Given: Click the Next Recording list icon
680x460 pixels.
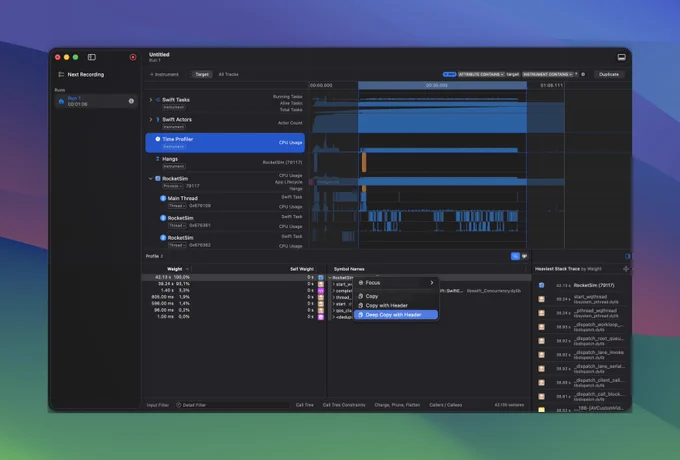Looking at the screenshot, I should coord(61,75).
